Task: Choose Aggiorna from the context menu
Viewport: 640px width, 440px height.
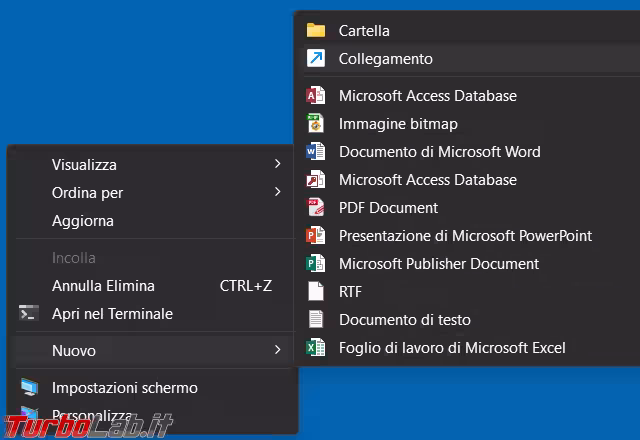Action: pos(83,221)
